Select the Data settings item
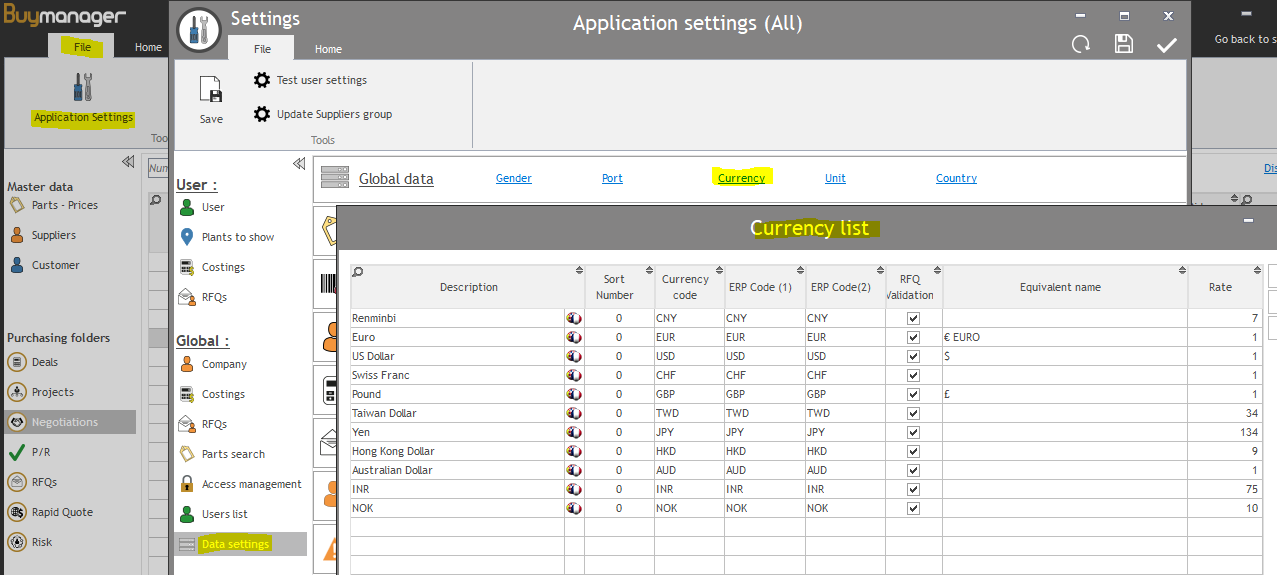Image resolution: width=1277 pixels, height=575 pixels. coord(235,544)
